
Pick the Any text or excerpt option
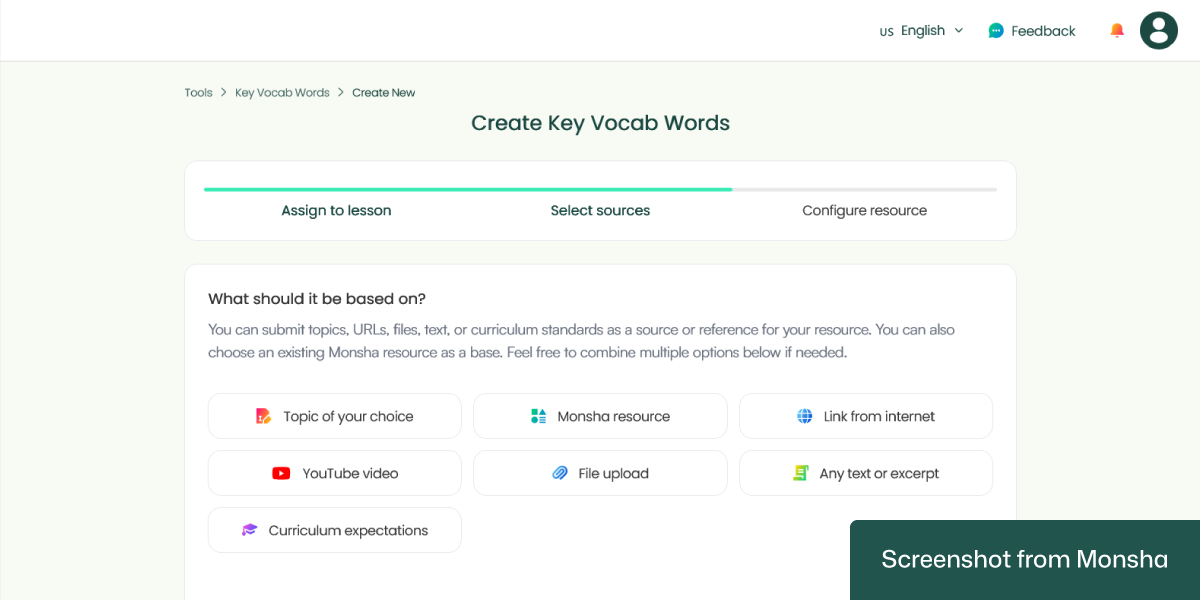[x=866, y=473]
